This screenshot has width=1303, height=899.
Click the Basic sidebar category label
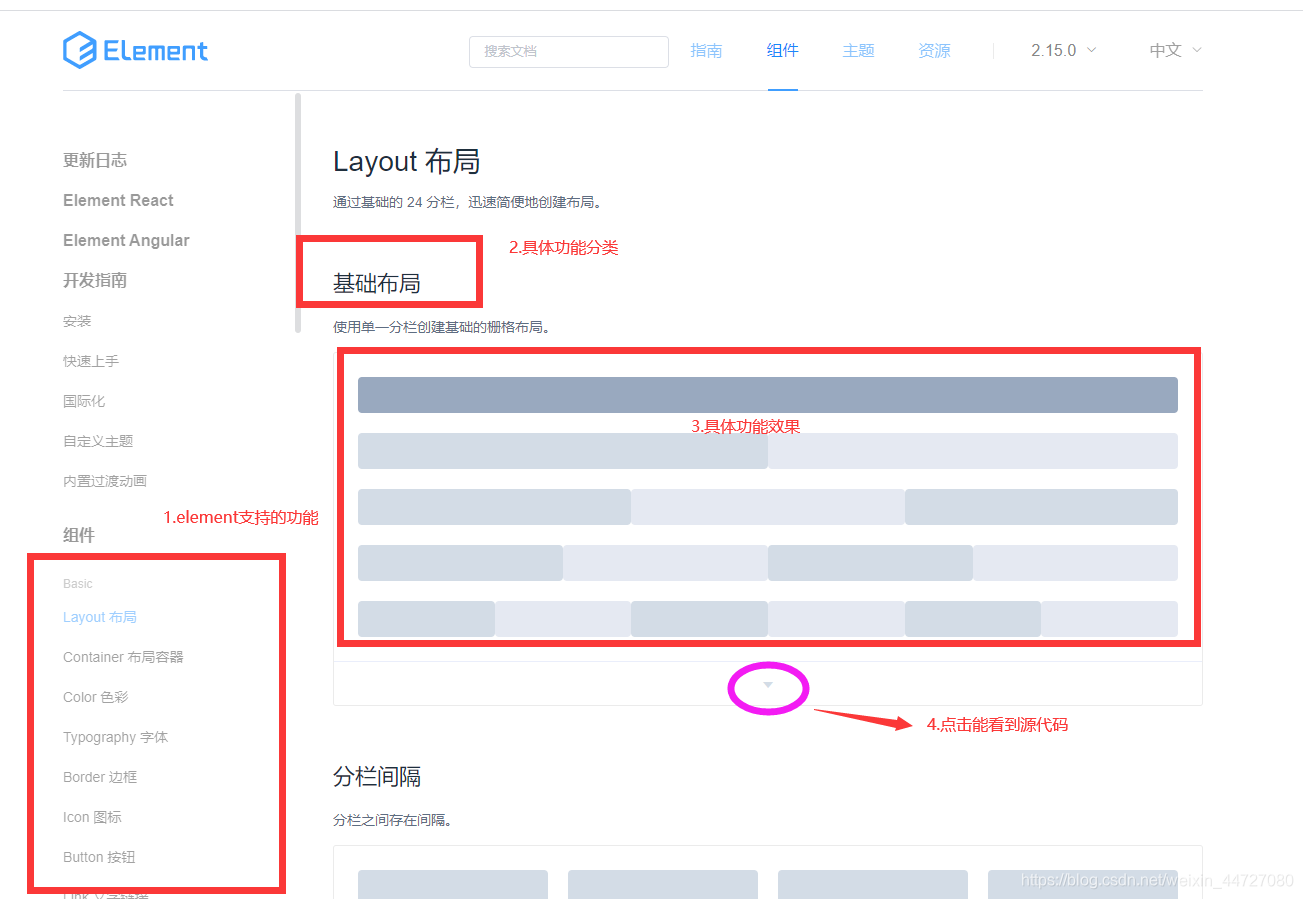(78, 583)
